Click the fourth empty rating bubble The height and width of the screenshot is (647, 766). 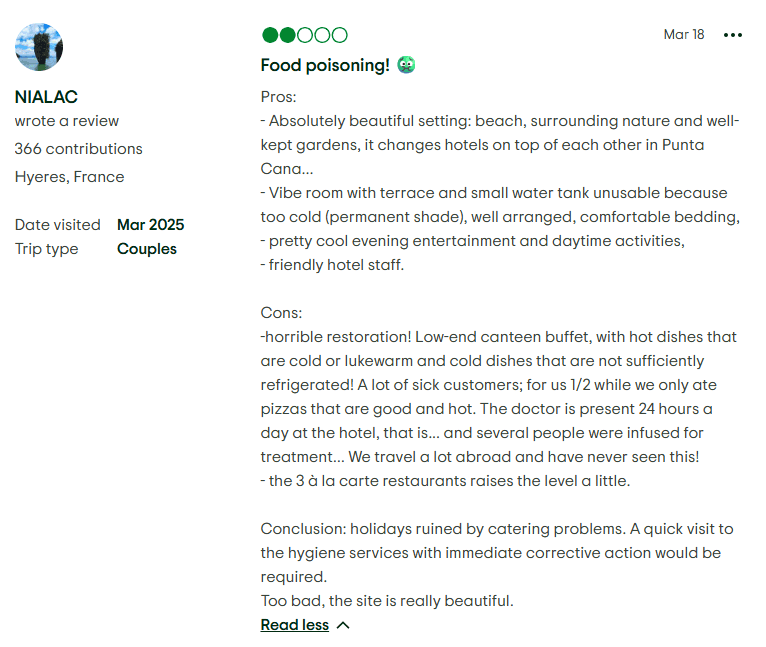[x=322, y=35]
